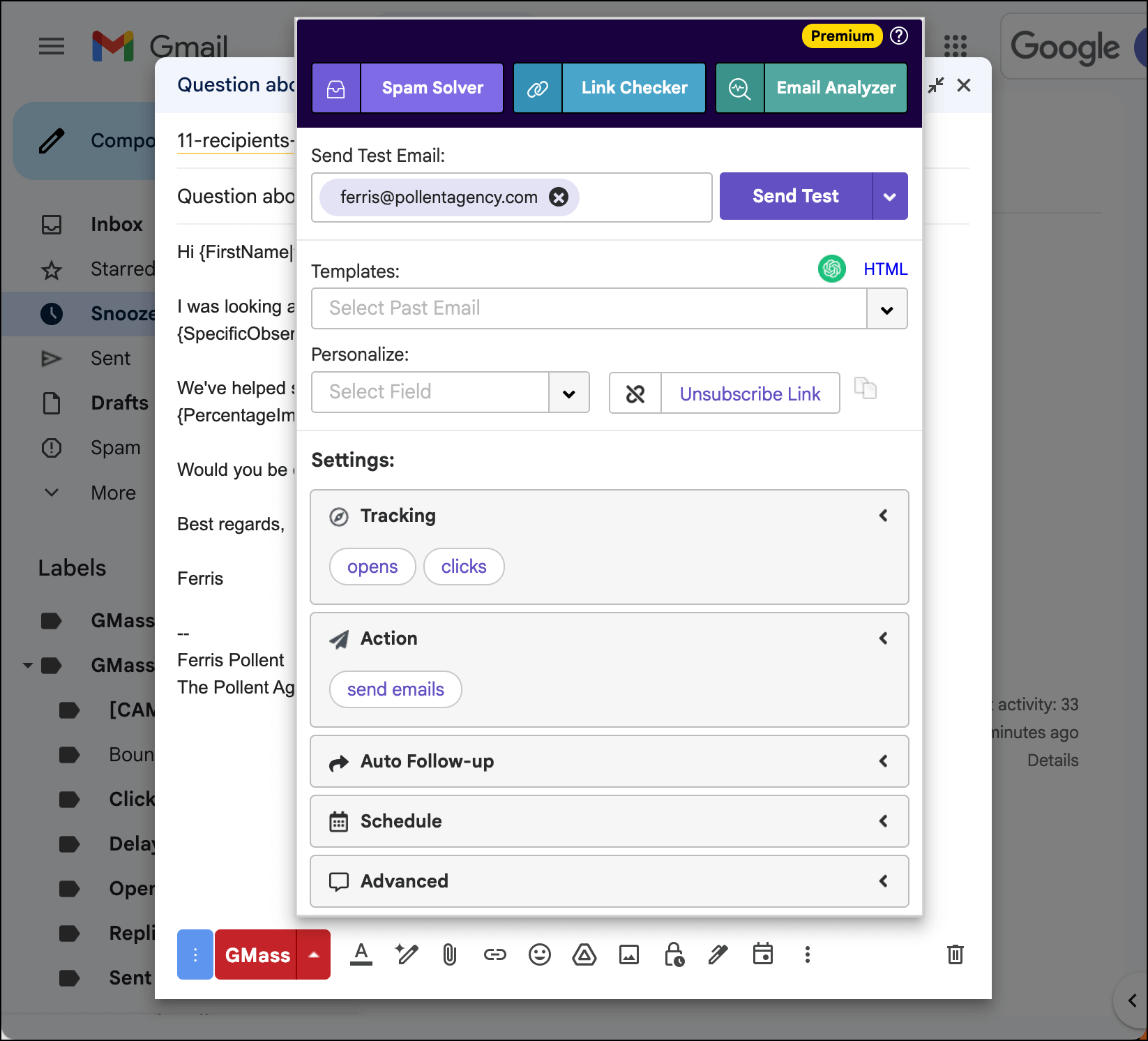Click the Details link
Viewport: 1148px width, 1041px height.
click(1052, 761)
